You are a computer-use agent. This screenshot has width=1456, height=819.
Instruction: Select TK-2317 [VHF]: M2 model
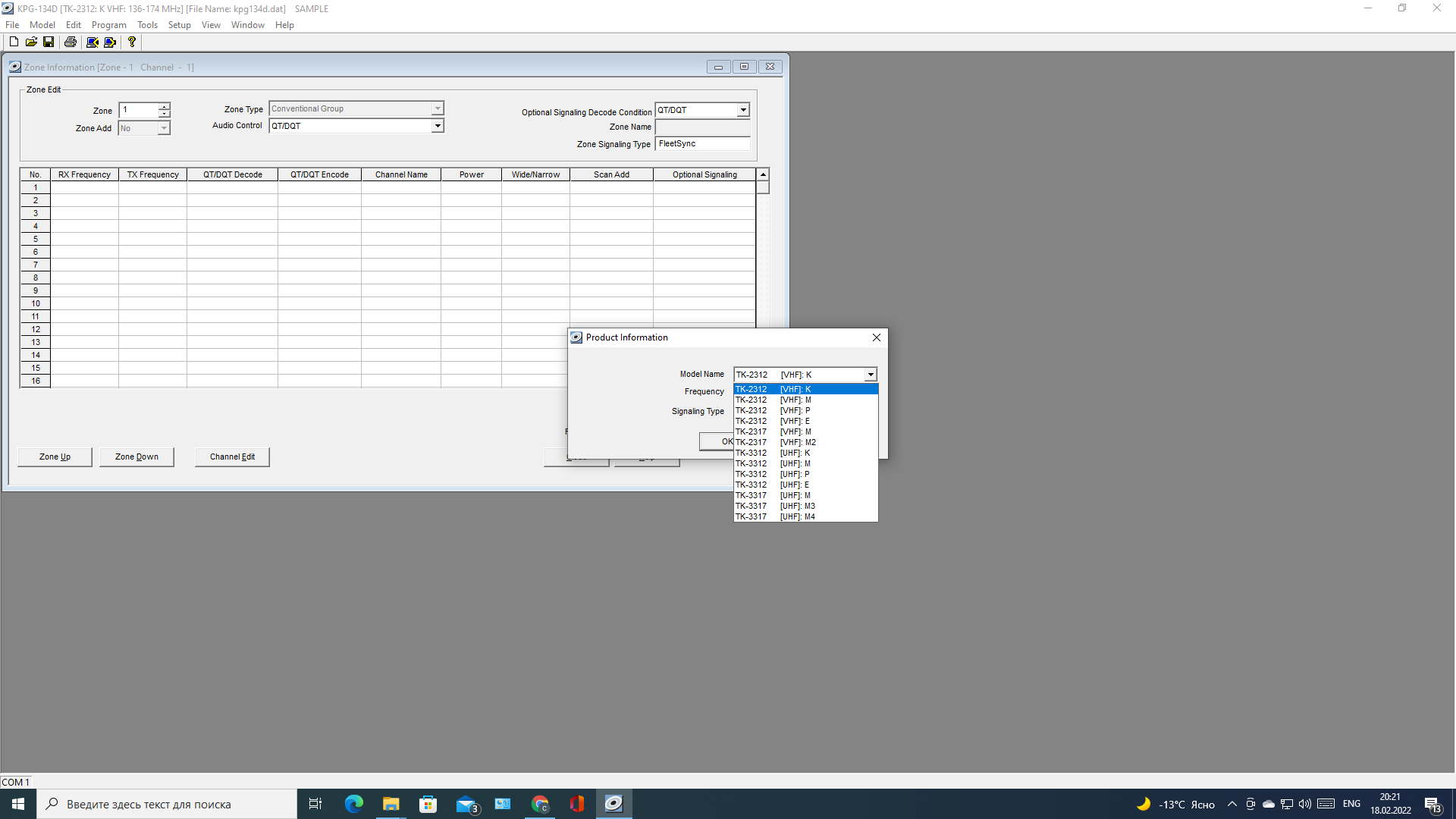(805, 442)
